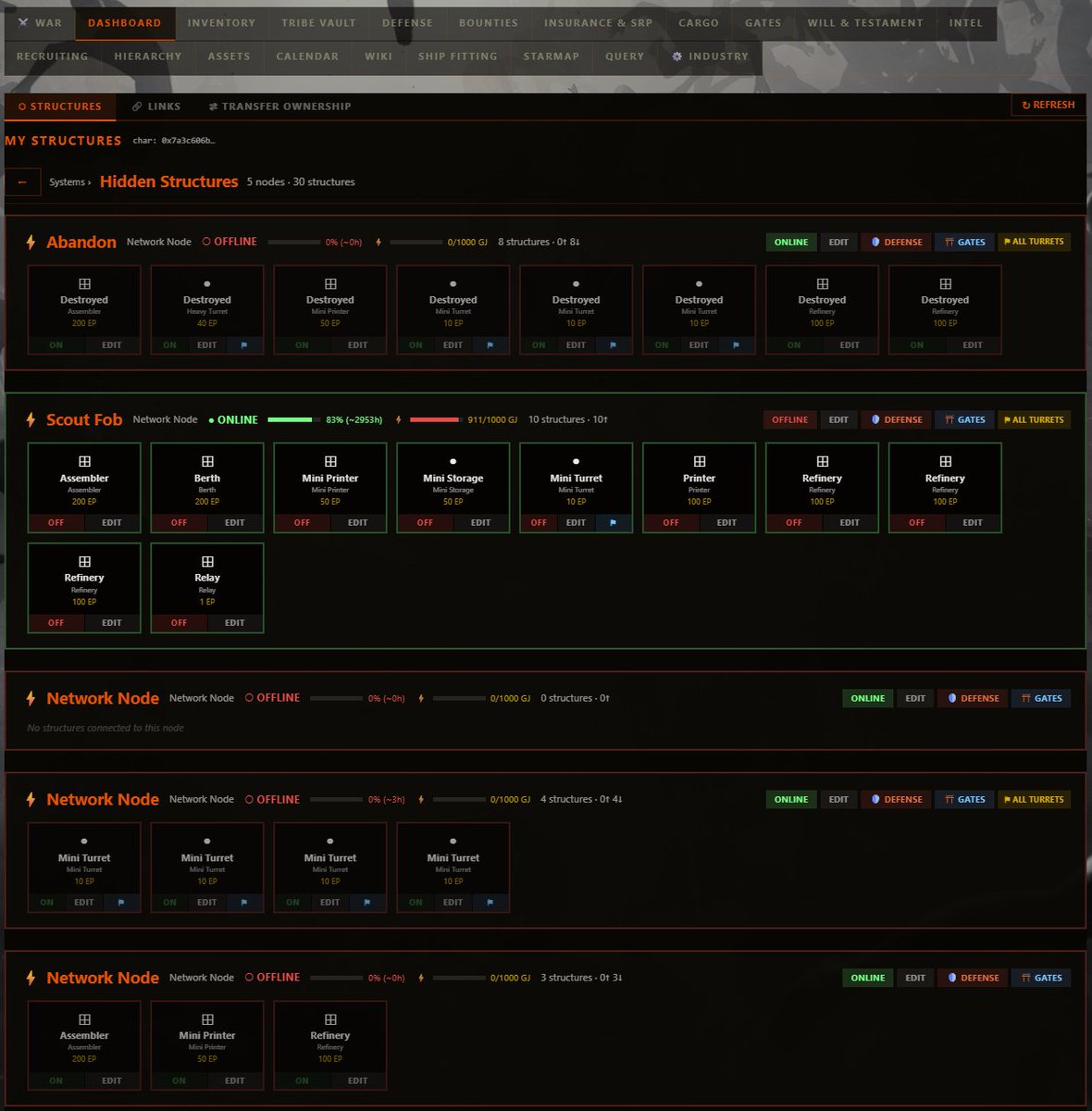Toggle the OFF switch on the Printer card

click(672, 523)
